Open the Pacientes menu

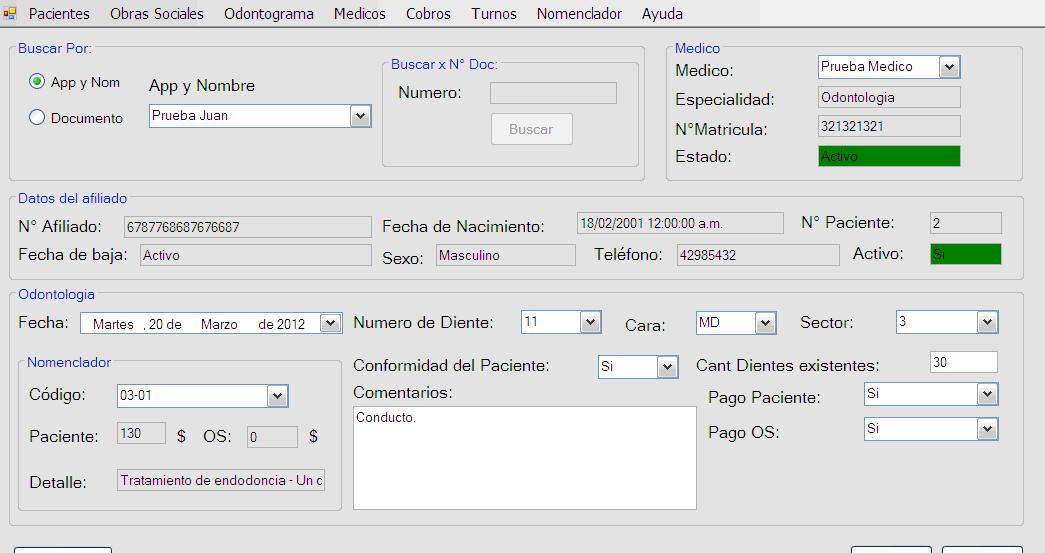59,14
